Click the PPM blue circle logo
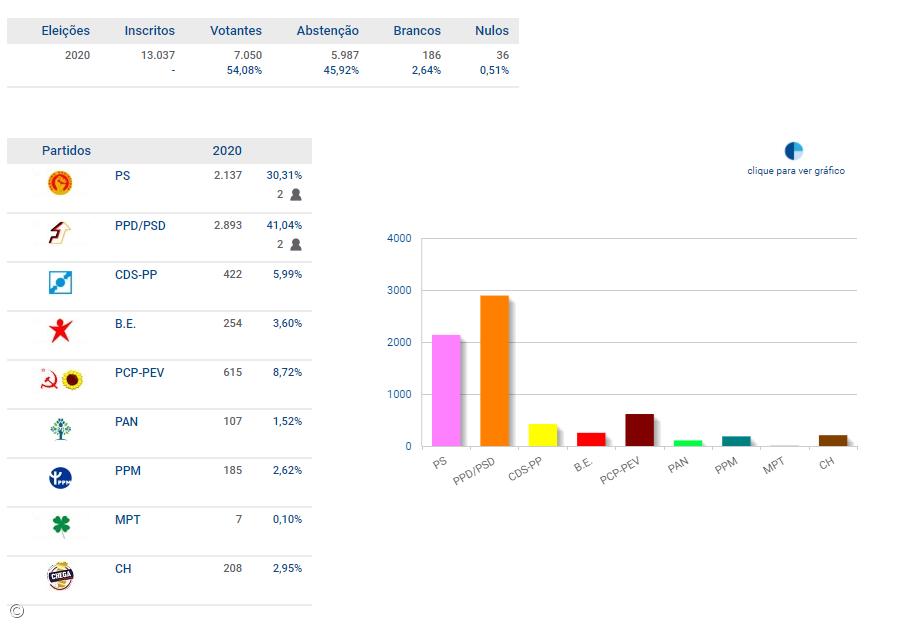Viewport: 904px width, 629px height. 60,478
